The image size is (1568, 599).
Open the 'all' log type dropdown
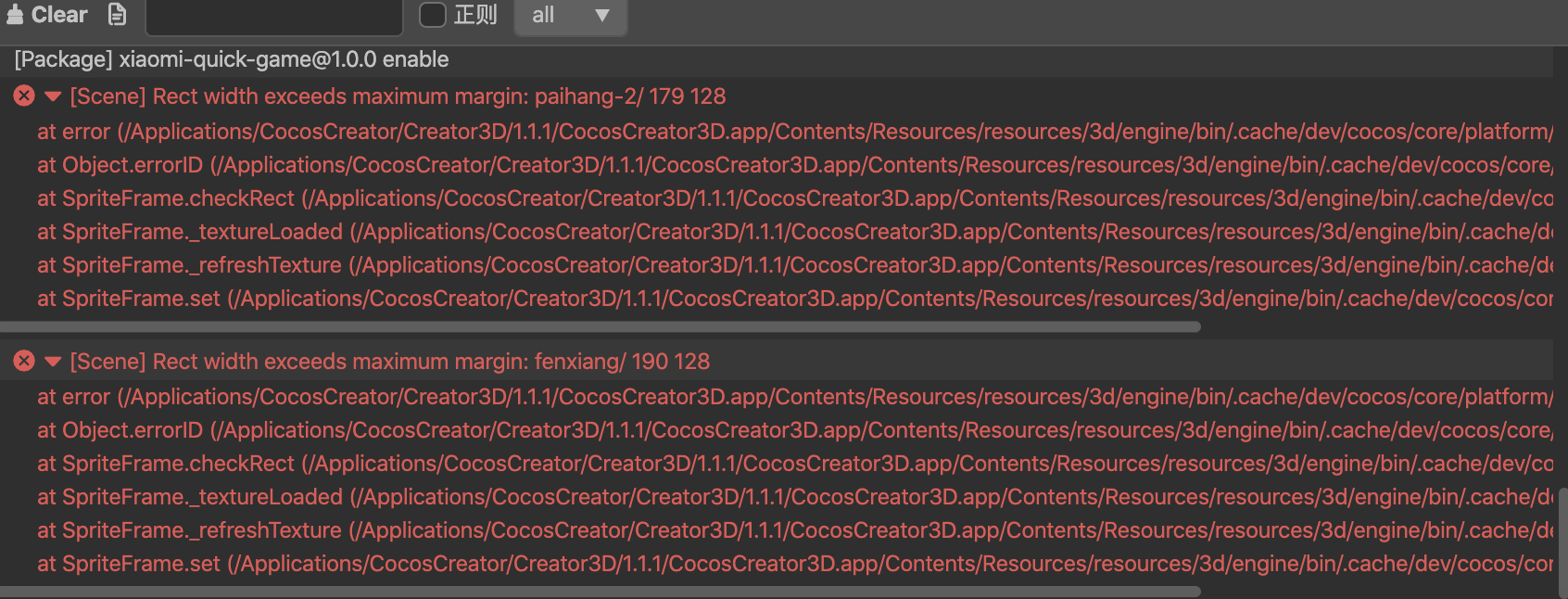point(570,16)
